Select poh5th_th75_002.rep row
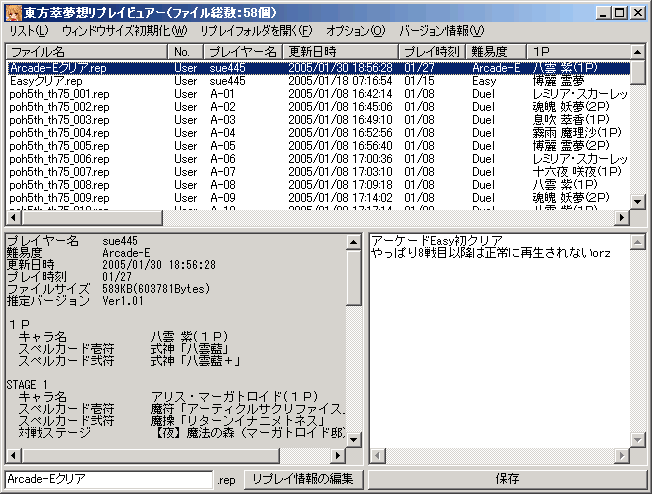This screenshot has width=652, height=494. (x=319, y=107)
